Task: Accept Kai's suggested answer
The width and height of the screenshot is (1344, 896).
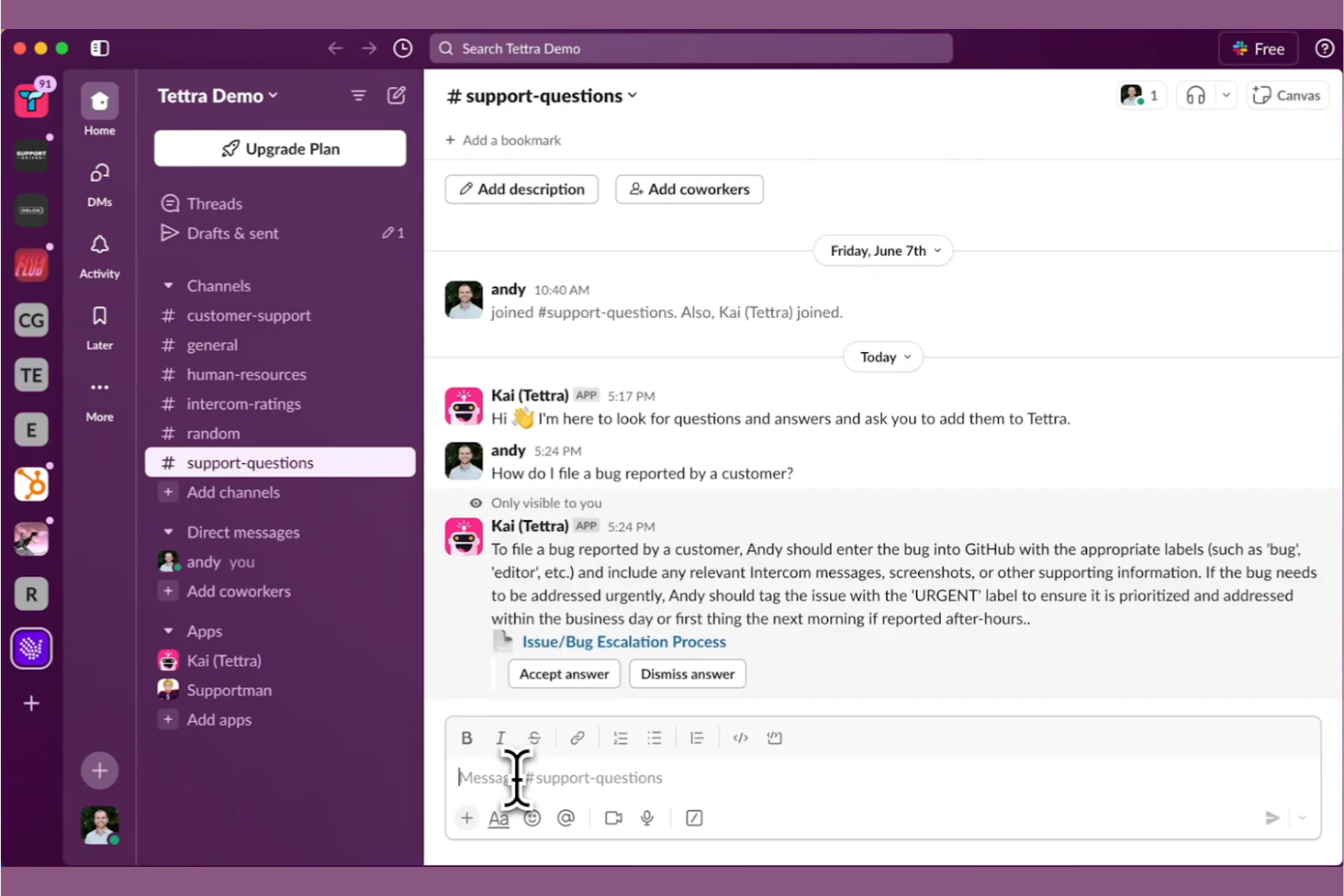Action: tap(563, 674)
